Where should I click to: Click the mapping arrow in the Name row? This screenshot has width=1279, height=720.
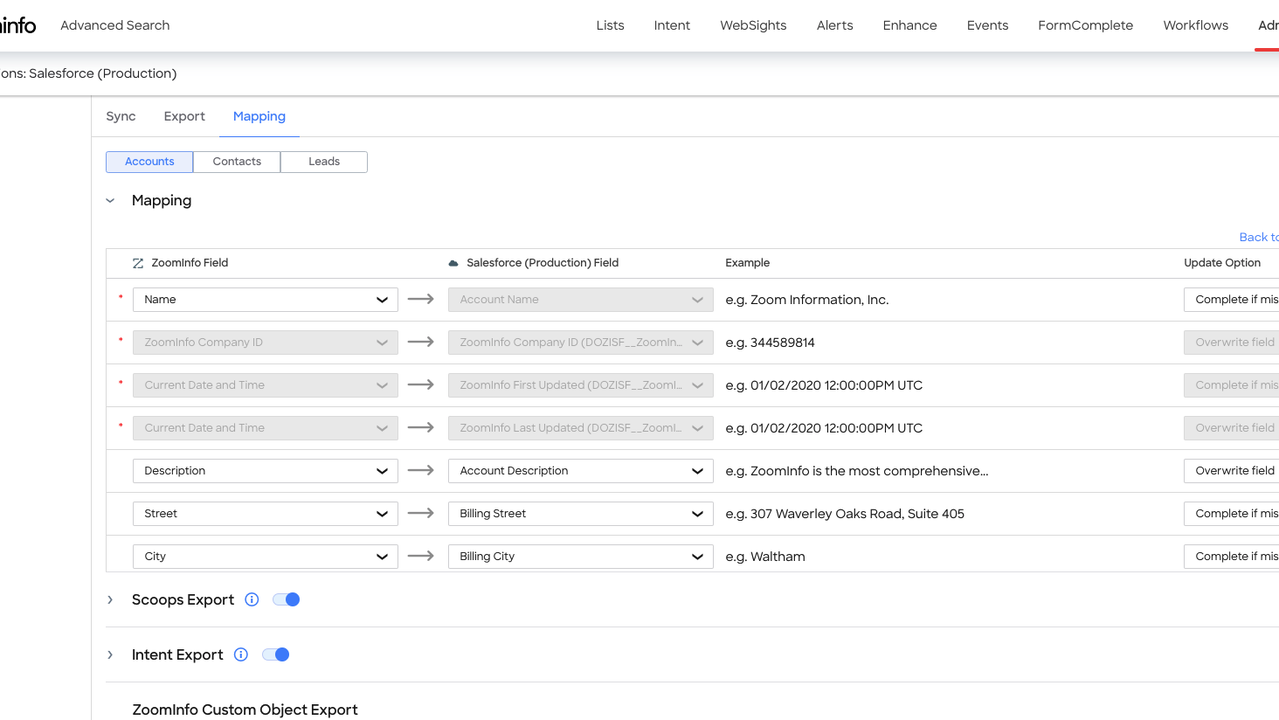(421, 299)
